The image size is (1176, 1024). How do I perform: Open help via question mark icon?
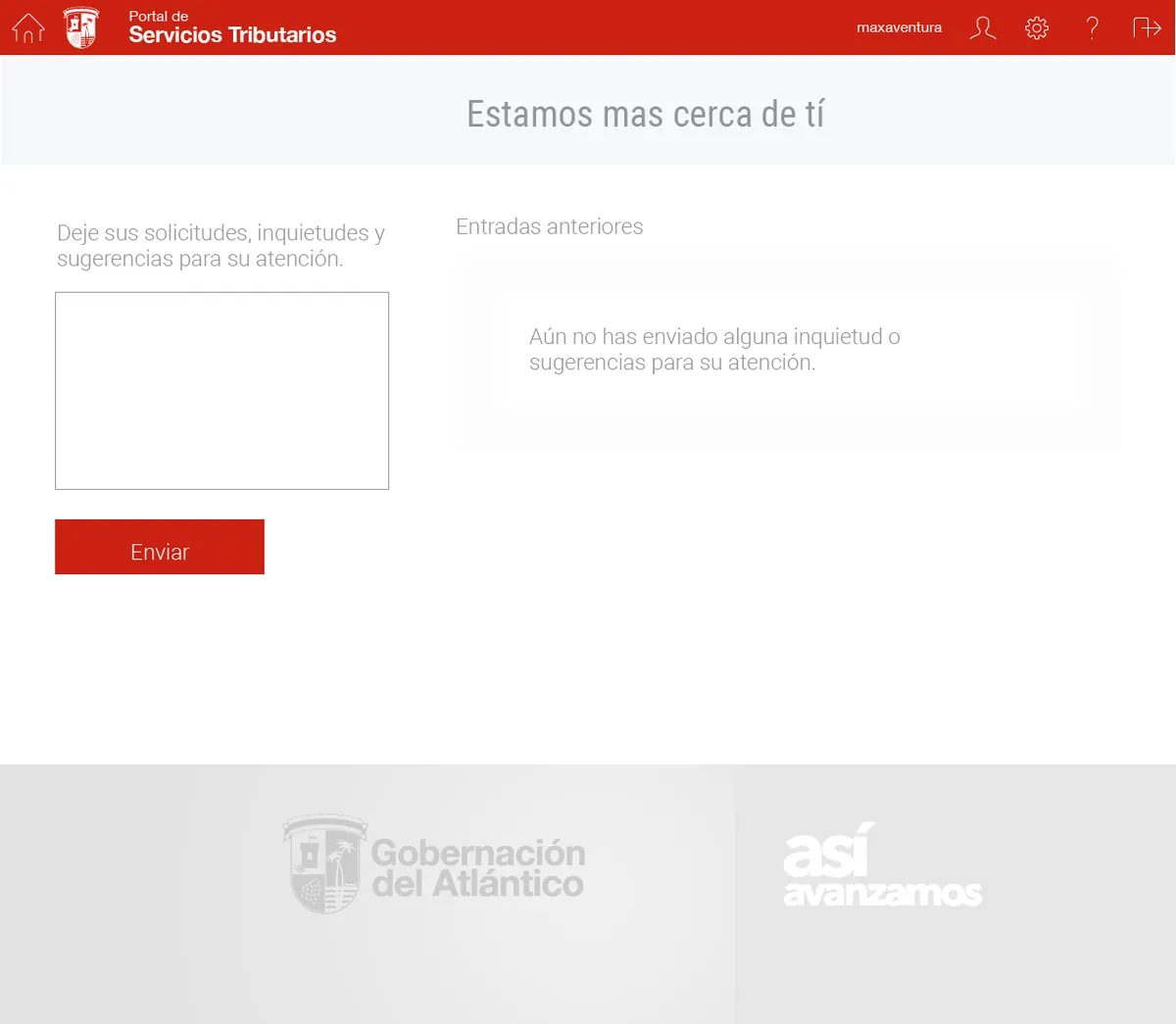[1092, 27]
